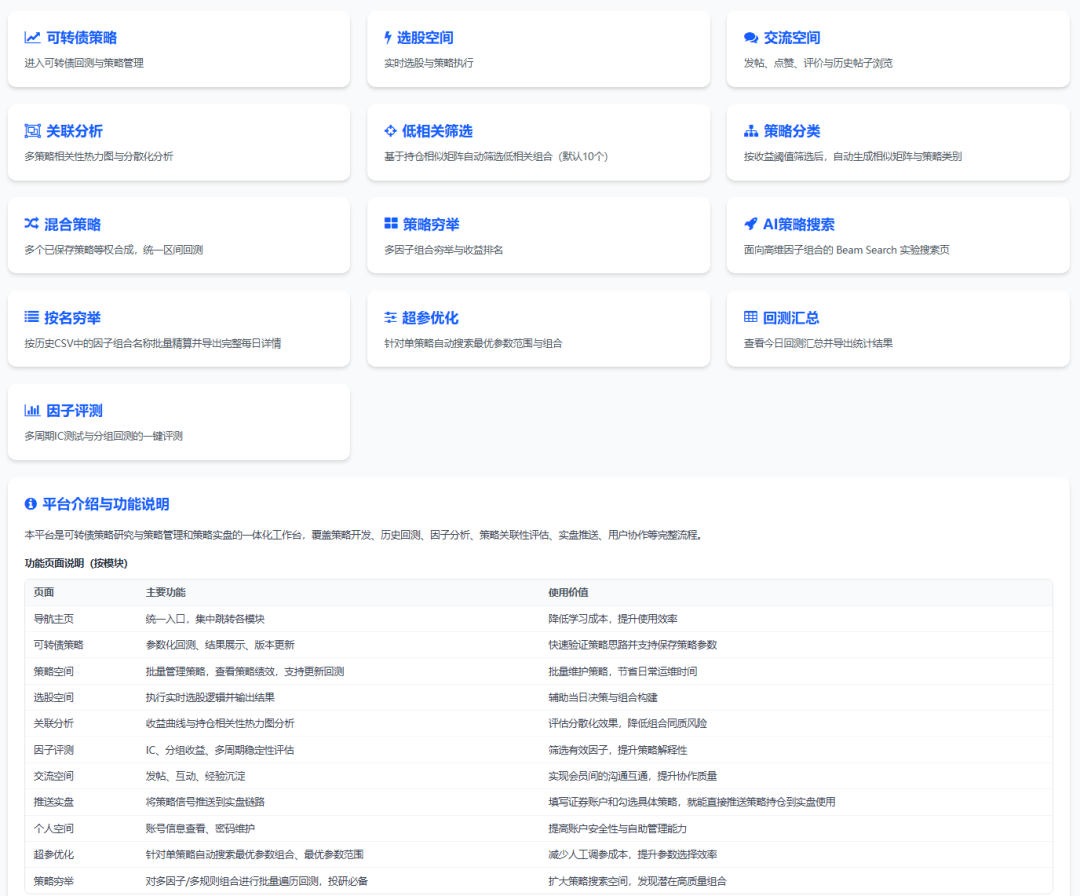Open the 按名穷举 card title
The width and height of the screenshot is (1080, 896).
point(72,317)
